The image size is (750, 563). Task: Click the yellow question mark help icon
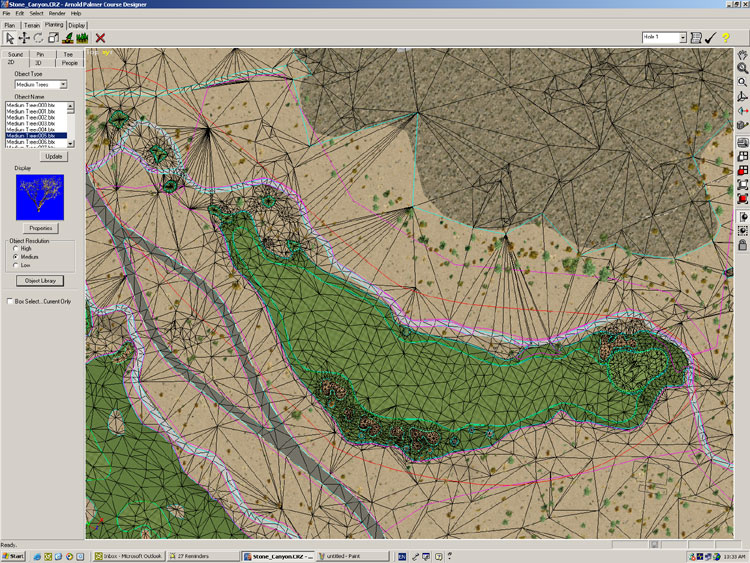tap(725, 37)
